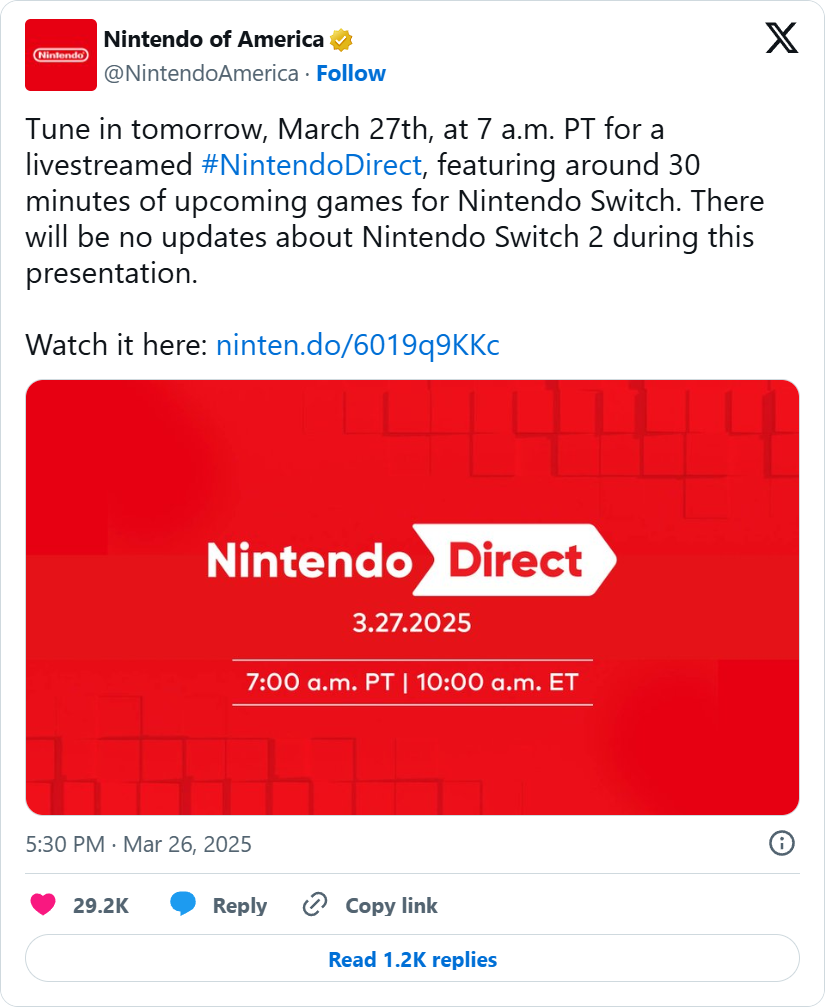
Task: Click the Nintendo of America name
Action: click(214, 40)
